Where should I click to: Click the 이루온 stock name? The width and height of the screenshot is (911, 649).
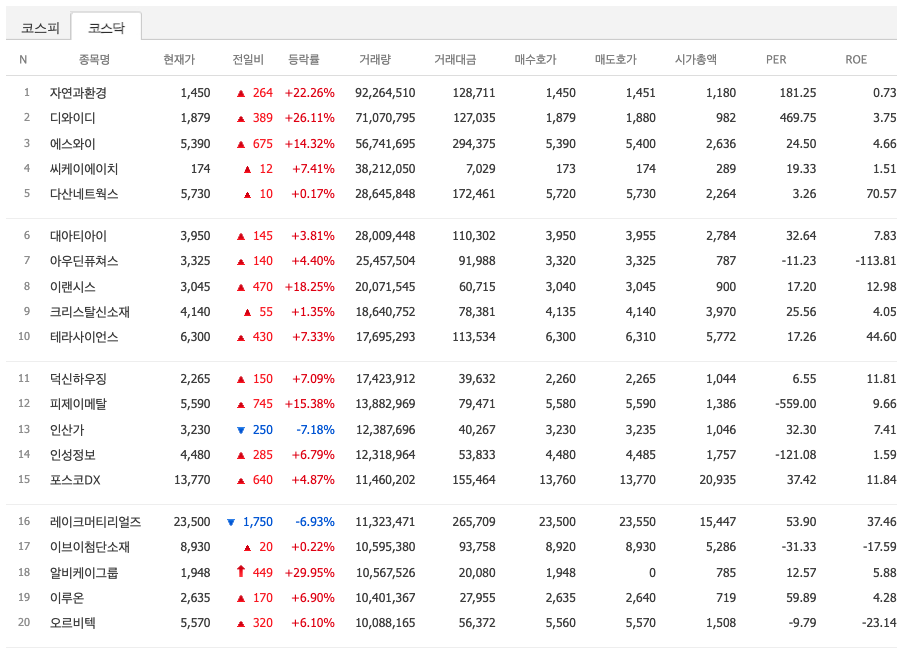67,597
